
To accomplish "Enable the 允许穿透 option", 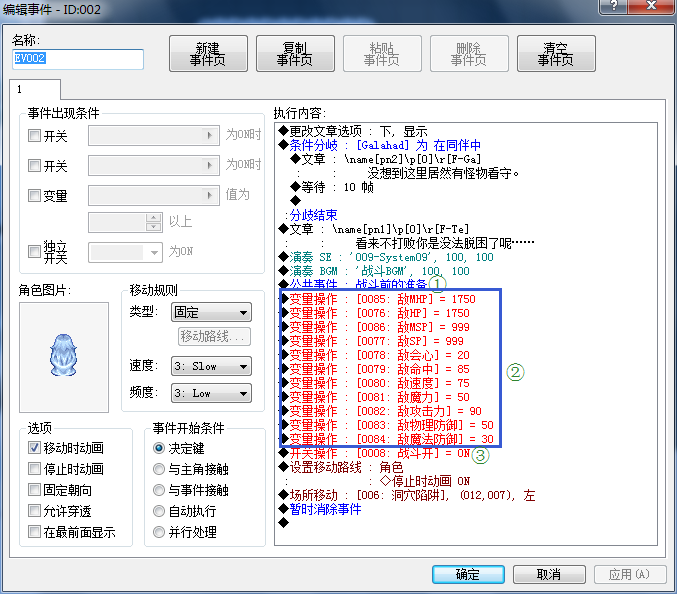I will coord(35,511).
